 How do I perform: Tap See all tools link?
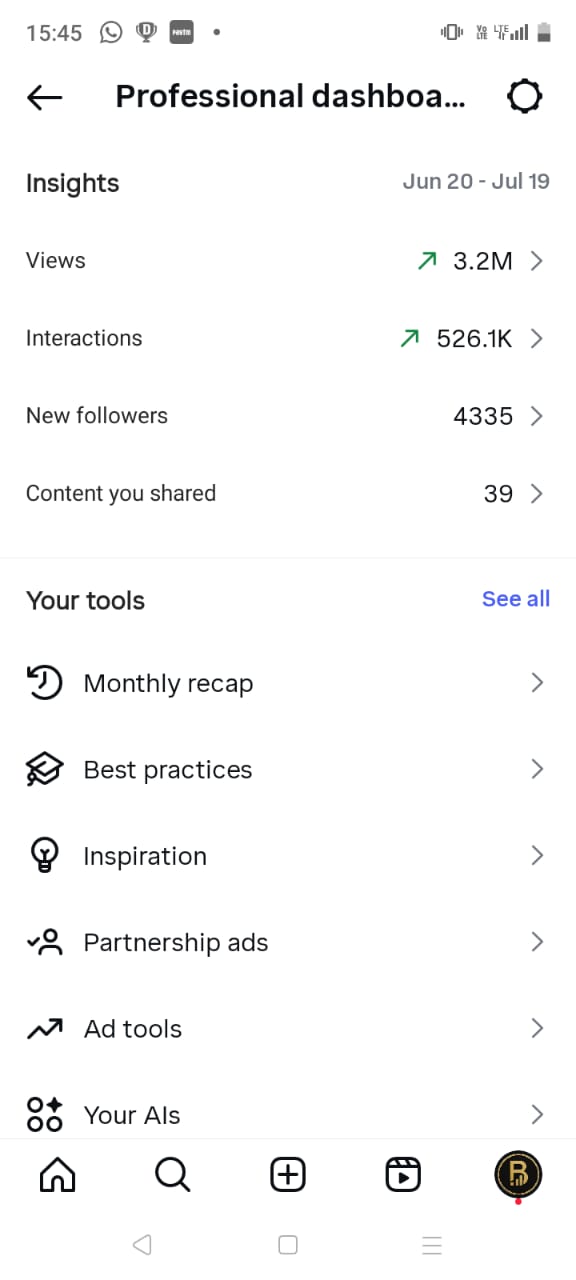click(516, 599)
